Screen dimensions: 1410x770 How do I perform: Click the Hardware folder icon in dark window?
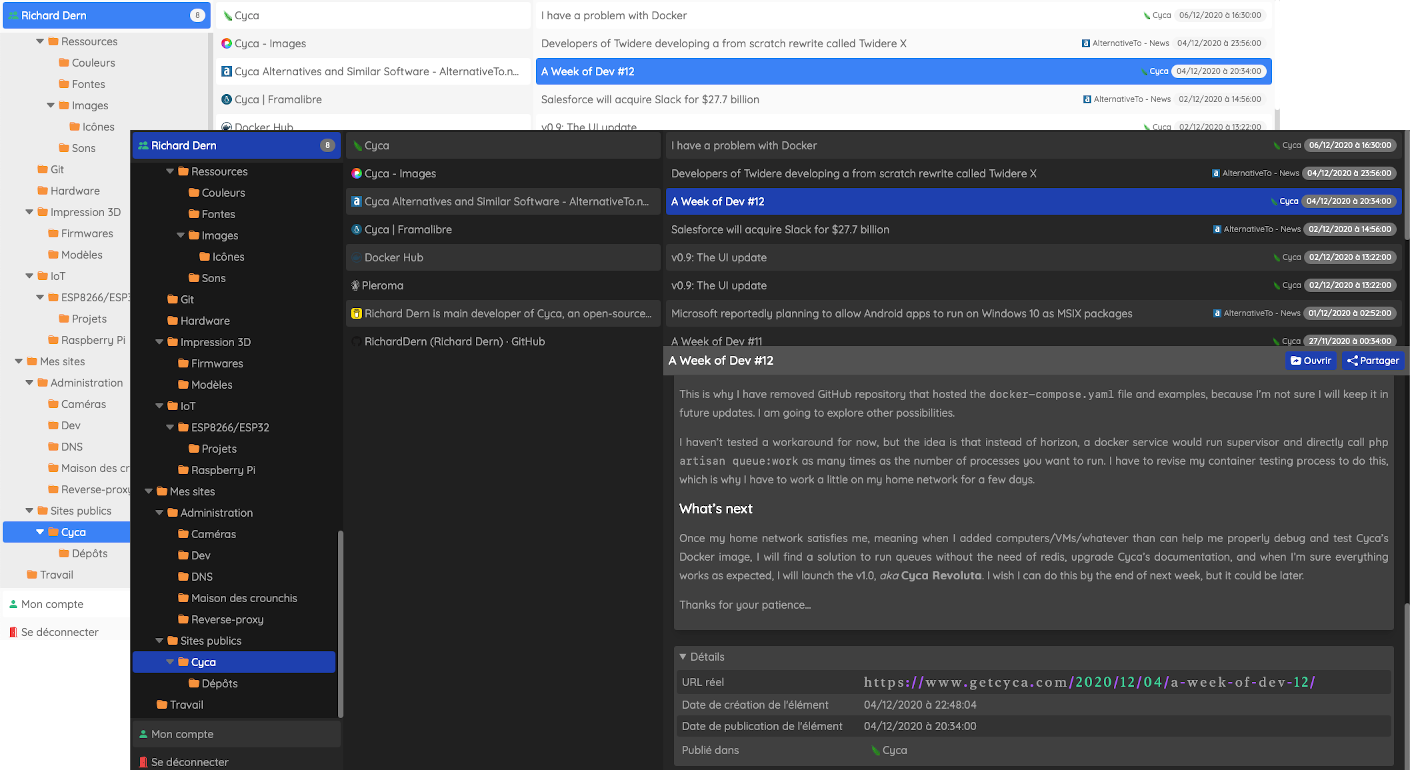172,321
